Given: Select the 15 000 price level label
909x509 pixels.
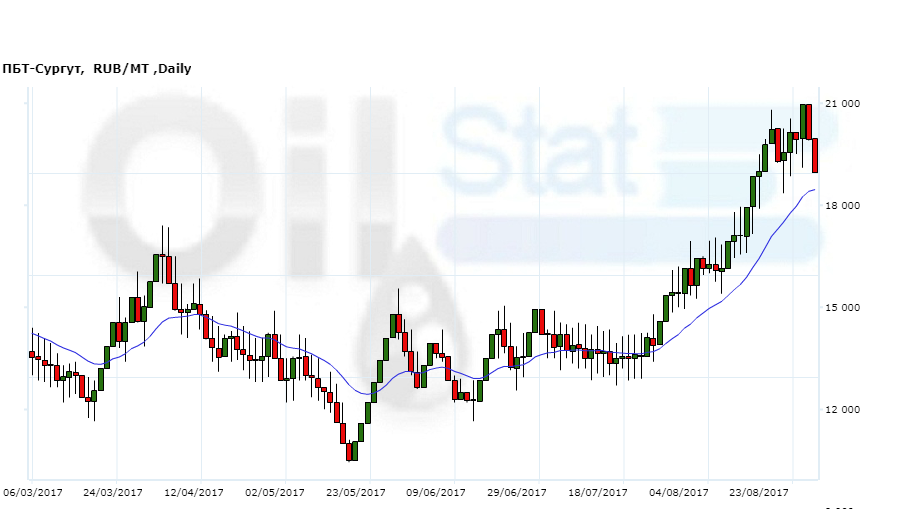Looking at the screenshot, I should pyautogui.click(x=842, y=308).
